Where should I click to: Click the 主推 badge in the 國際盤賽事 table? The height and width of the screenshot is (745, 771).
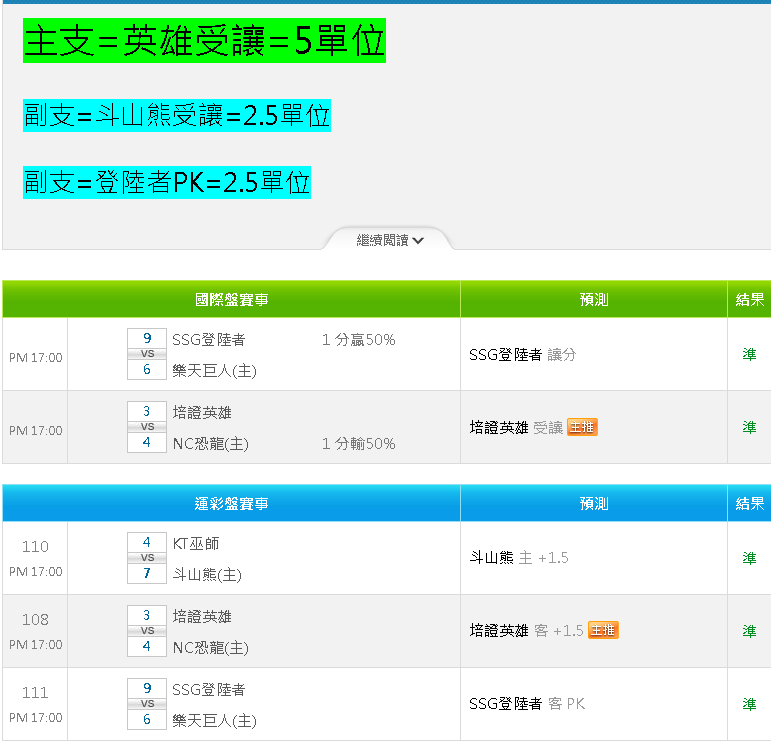[582, 427]
